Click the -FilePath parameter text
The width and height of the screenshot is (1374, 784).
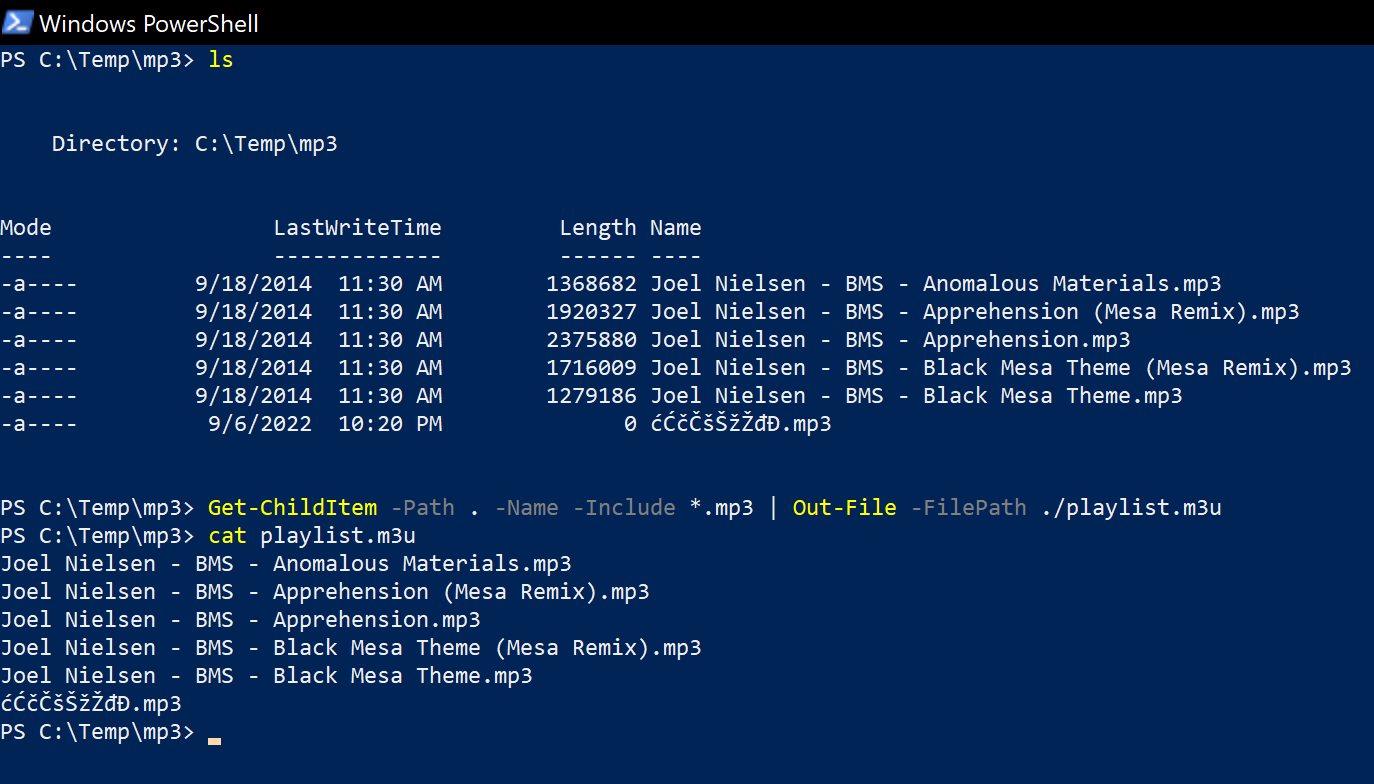(x=968, y=508)
